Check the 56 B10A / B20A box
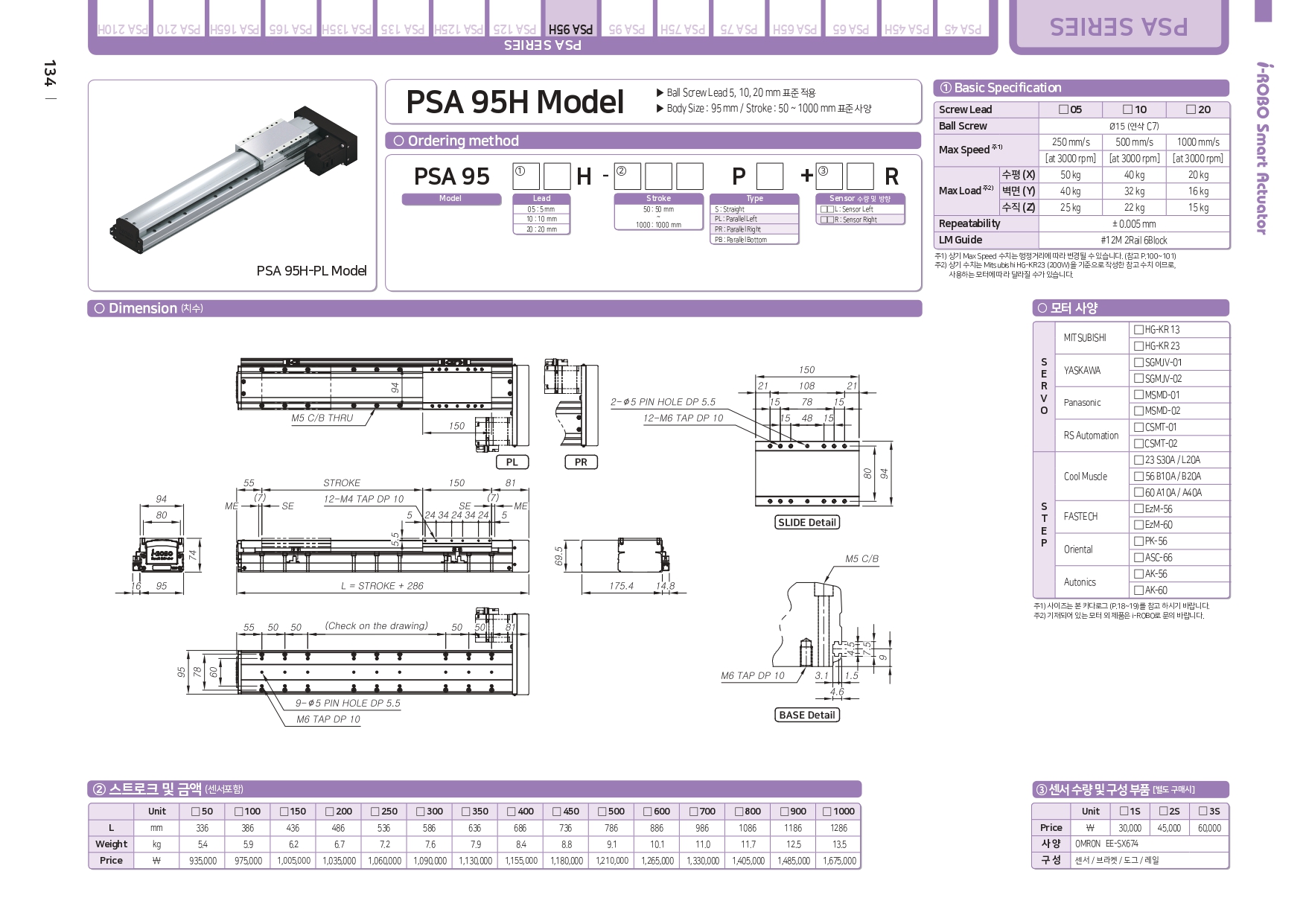 (x=1138, y=477)
